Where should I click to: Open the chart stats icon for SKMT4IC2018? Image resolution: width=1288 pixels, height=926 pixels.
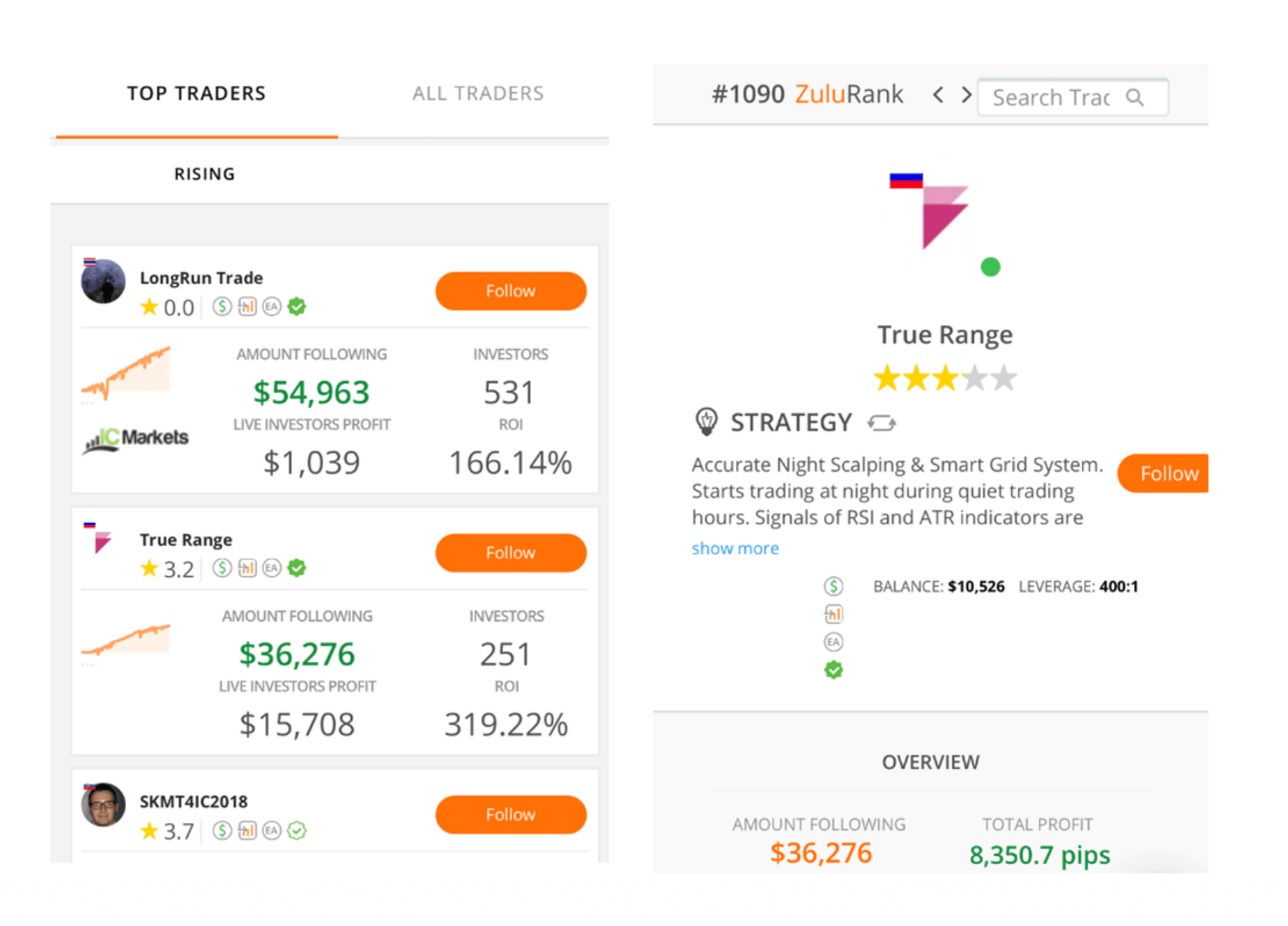point(247,831)
